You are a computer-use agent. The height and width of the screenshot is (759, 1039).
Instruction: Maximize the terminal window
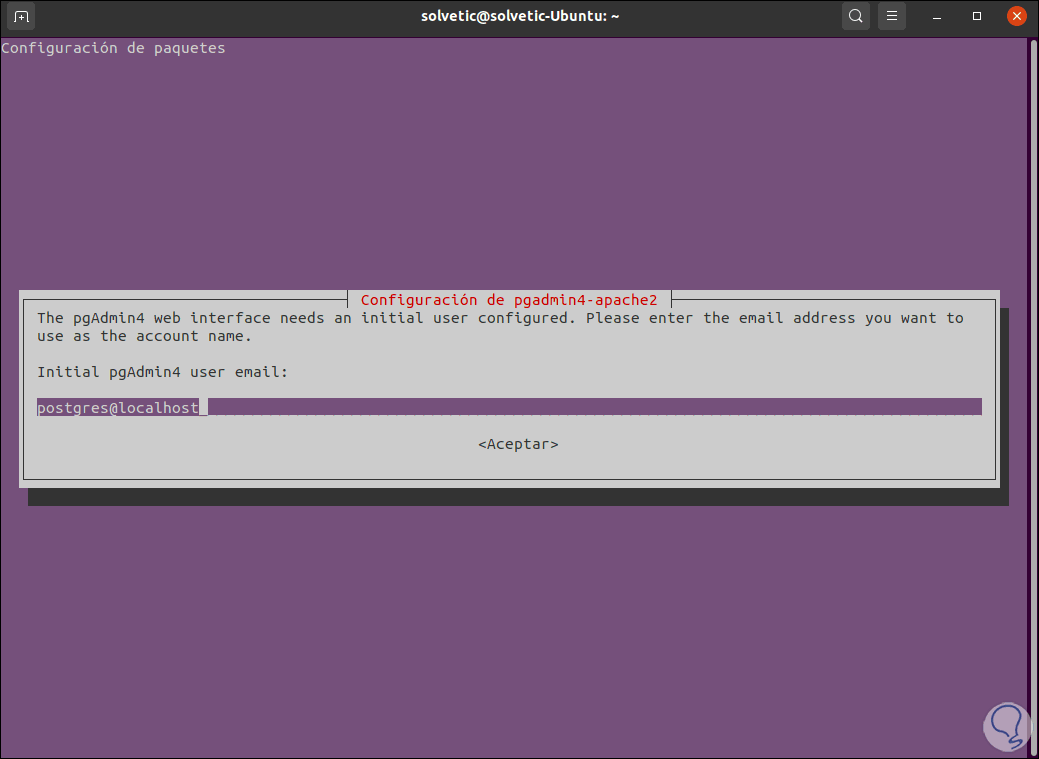tap(976, 16)
